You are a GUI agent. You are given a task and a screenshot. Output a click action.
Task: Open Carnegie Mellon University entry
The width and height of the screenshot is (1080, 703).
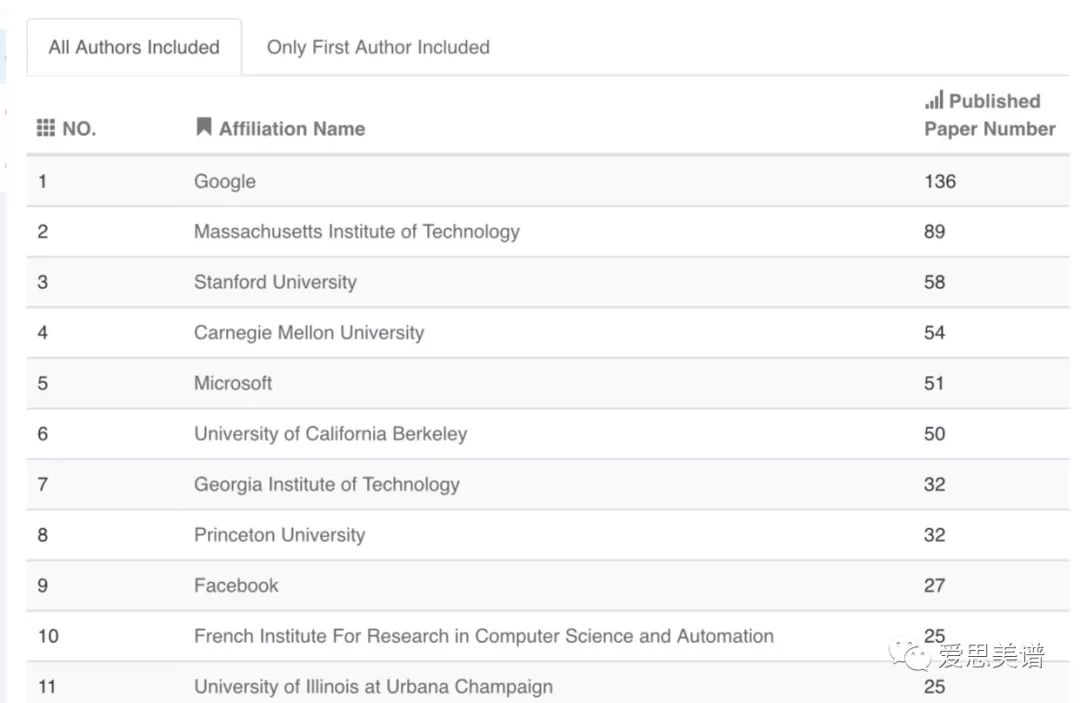309,332
